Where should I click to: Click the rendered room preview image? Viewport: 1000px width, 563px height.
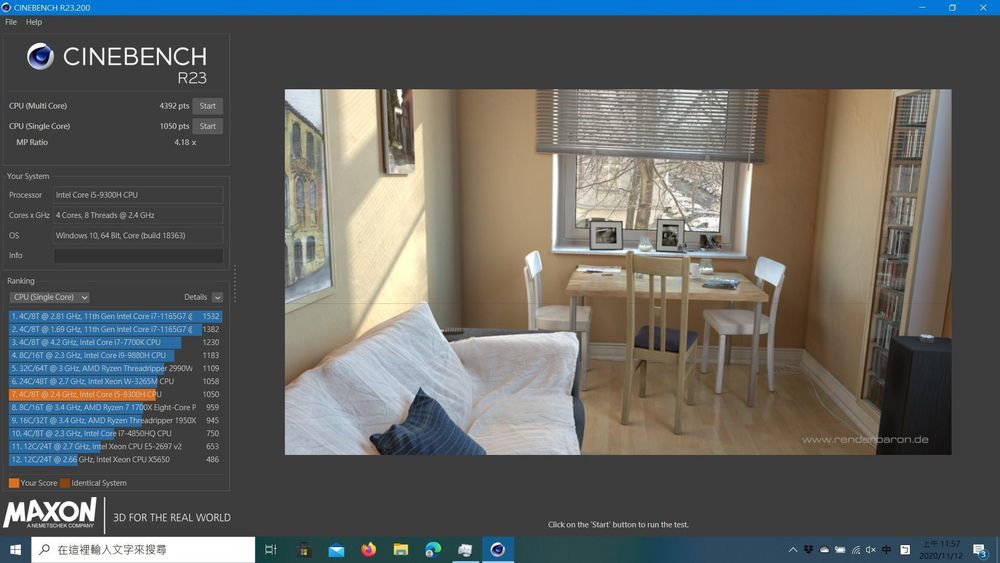pyautogui.click(x=617, y=272)
